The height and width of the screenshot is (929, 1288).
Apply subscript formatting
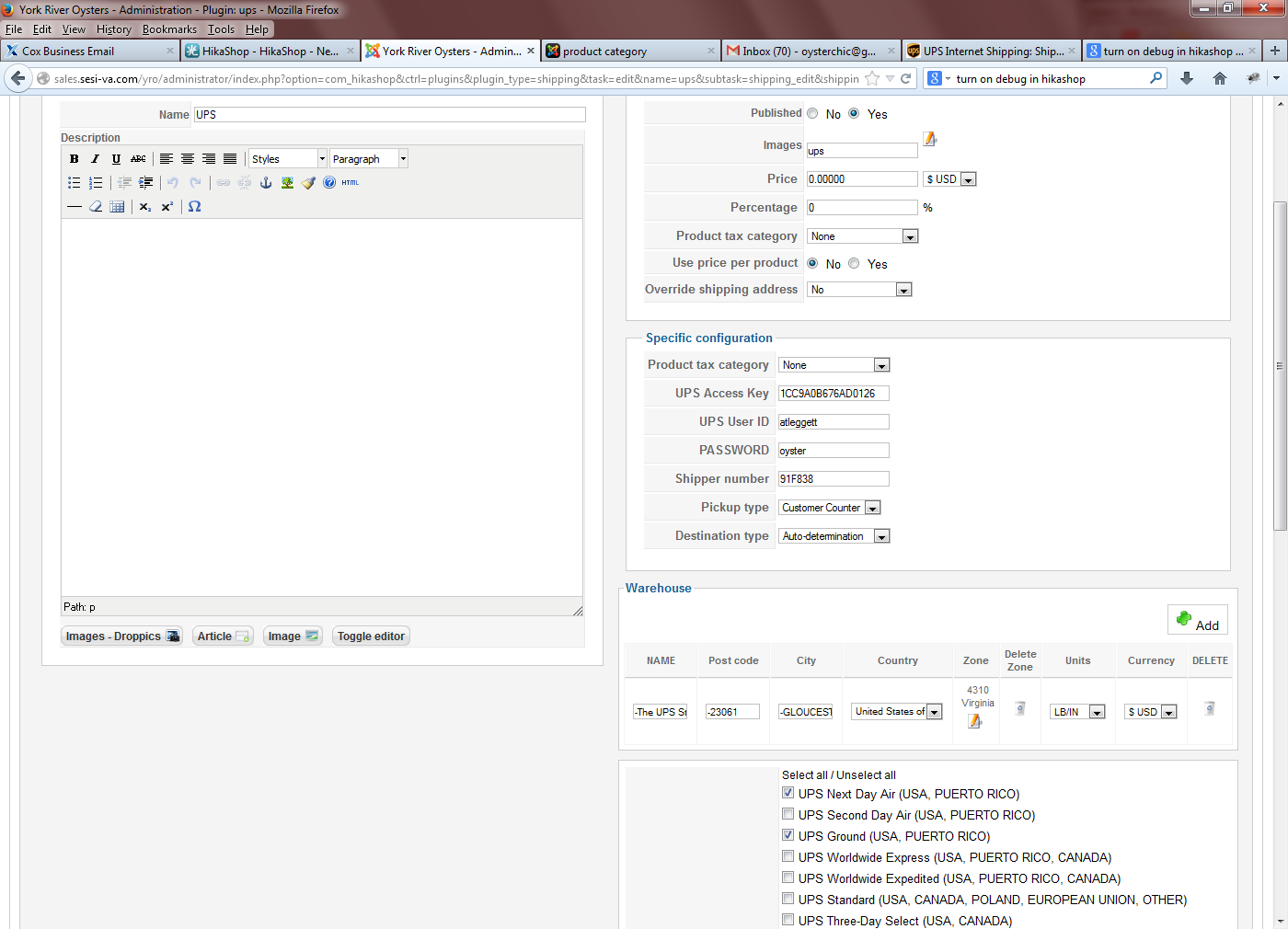coord(145,207)
